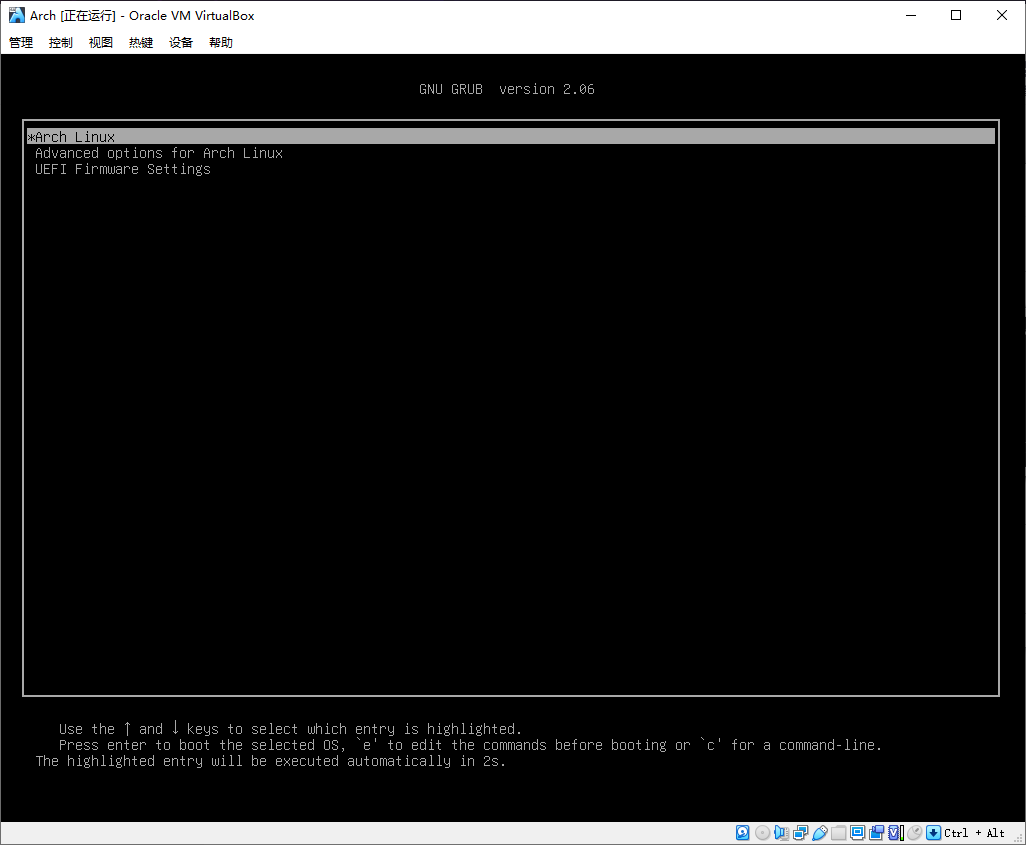Expand the 热键 menu

point(140,42)
